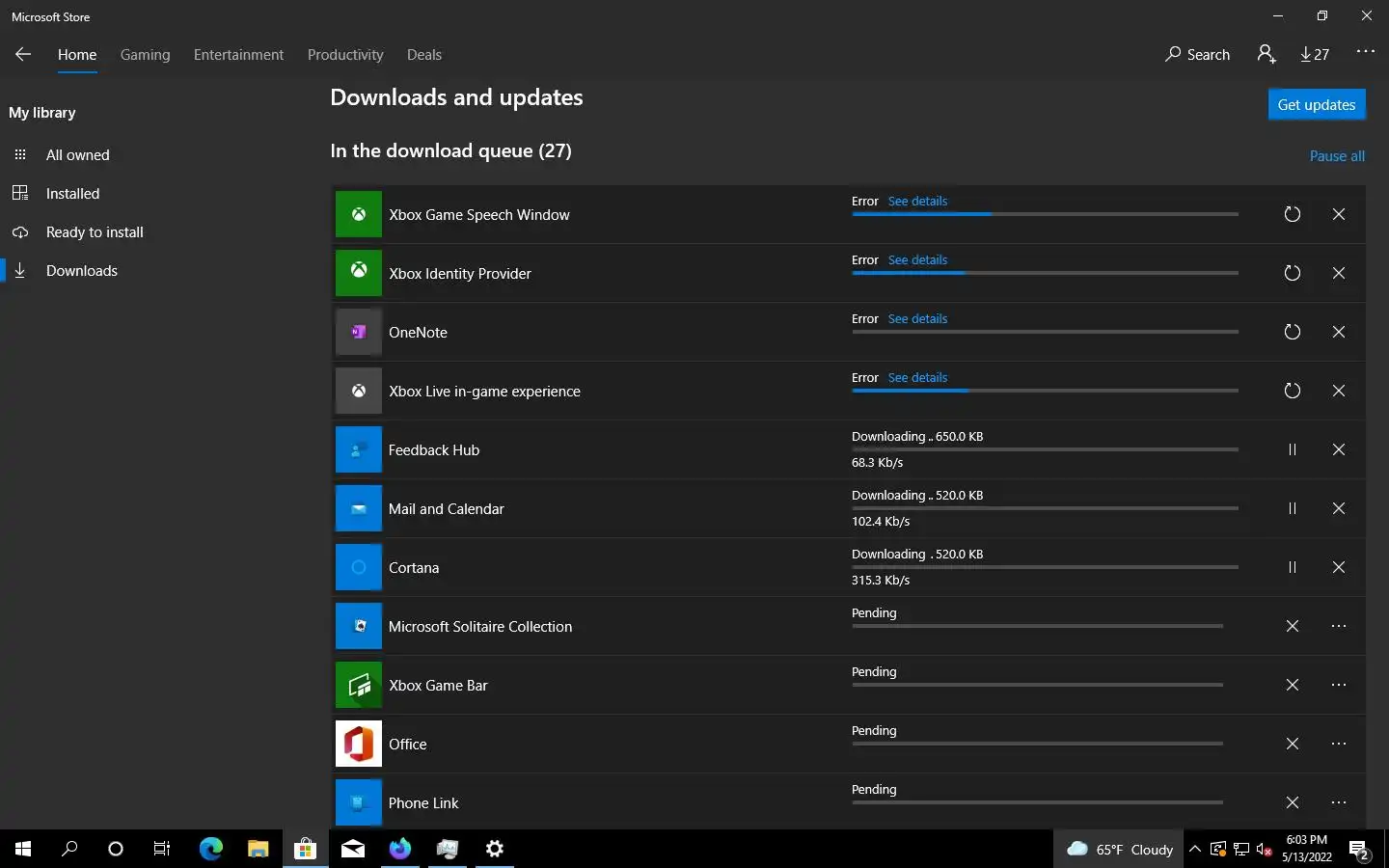
Task: Open more options for Office
Action: pos(1339,744)
